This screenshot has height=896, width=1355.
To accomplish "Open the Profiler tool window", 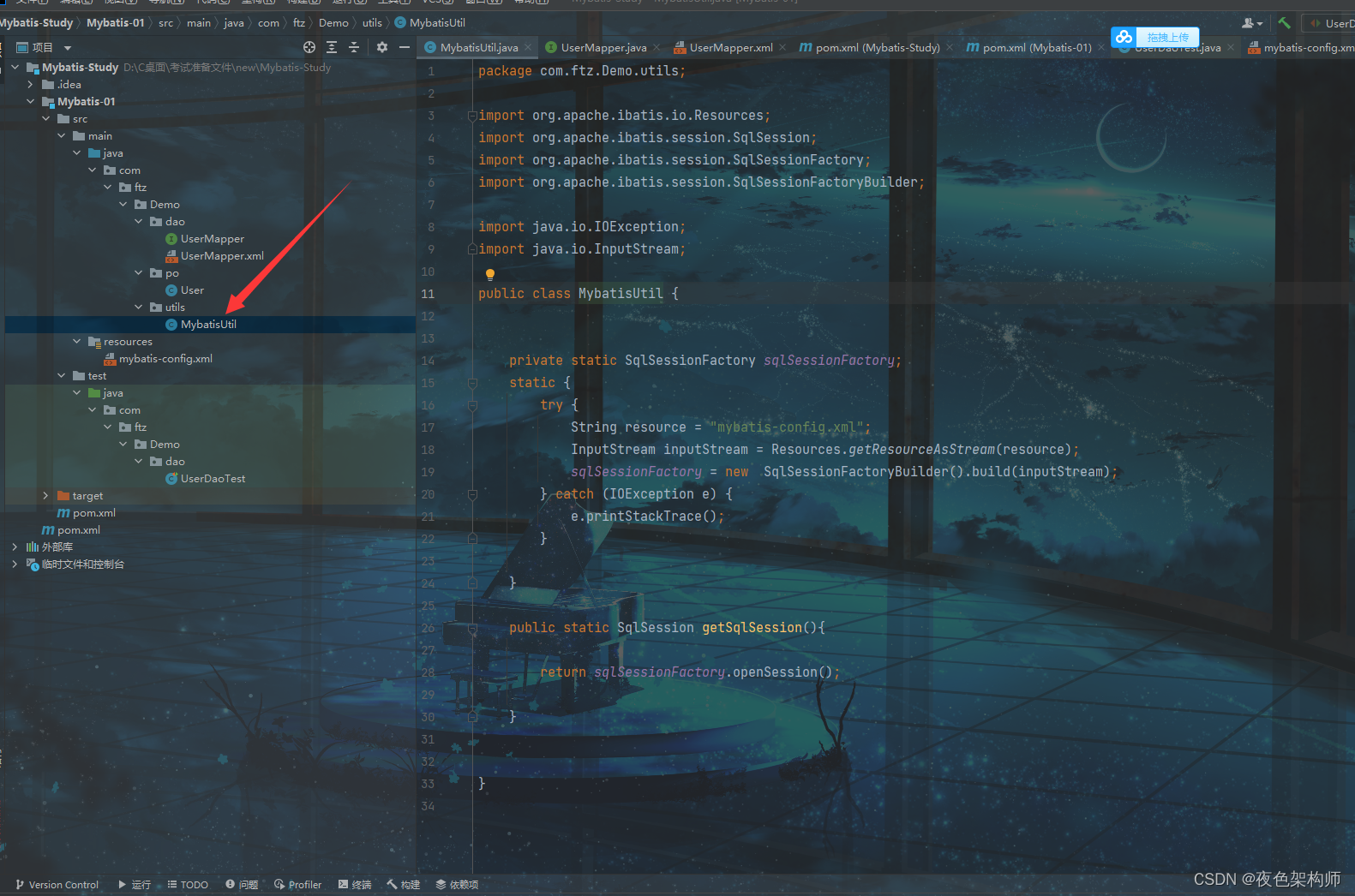I will point(297,885).
